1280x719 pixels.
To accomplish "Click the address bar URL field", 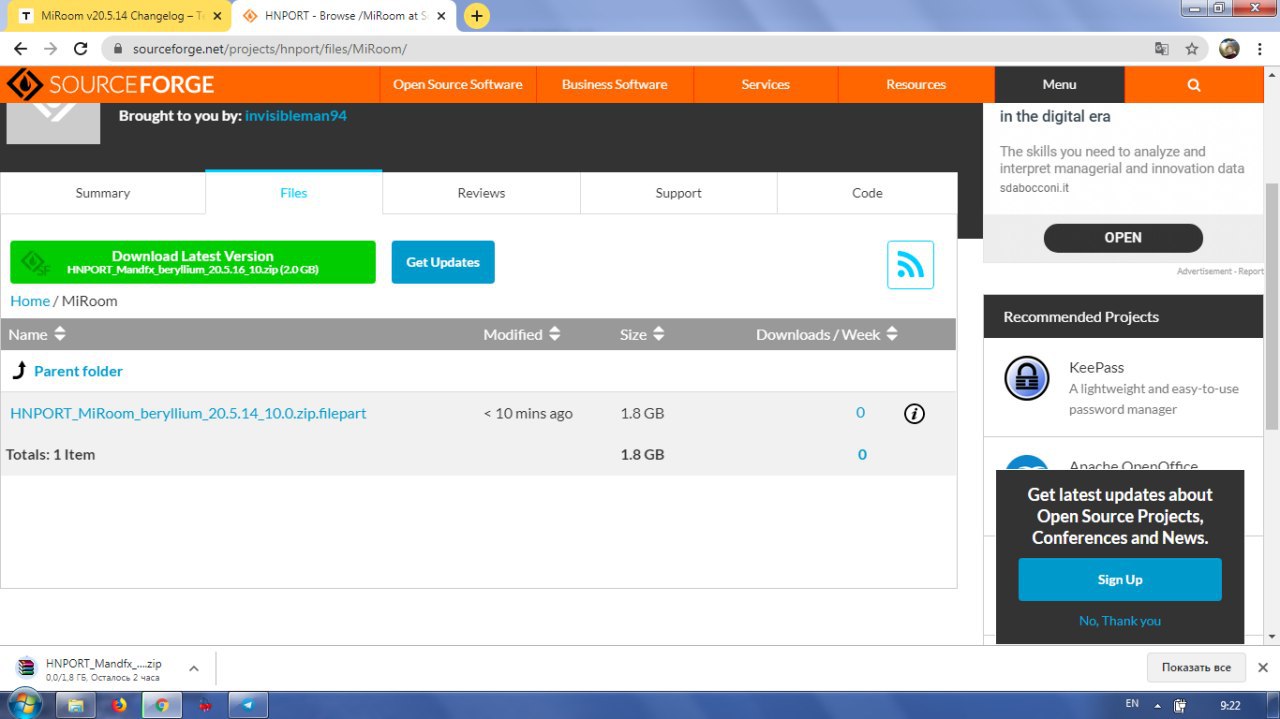I will point(630,49).
